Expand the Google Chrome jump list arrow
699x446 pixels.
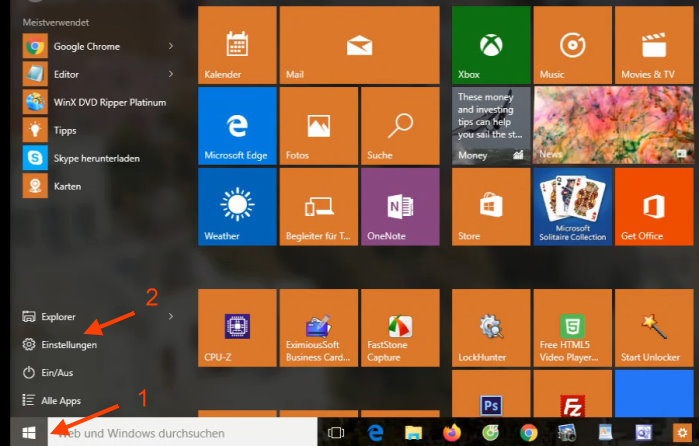point(171,46)
